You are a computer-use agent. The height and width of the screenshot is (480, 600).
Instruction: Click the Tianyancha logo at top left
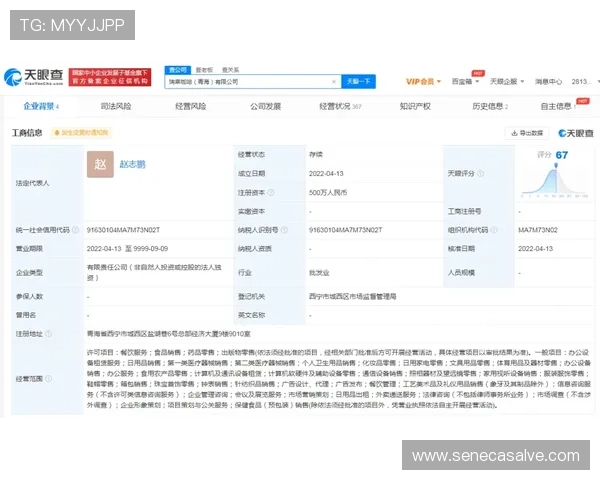pyautogui.click(x=33, y=77)
